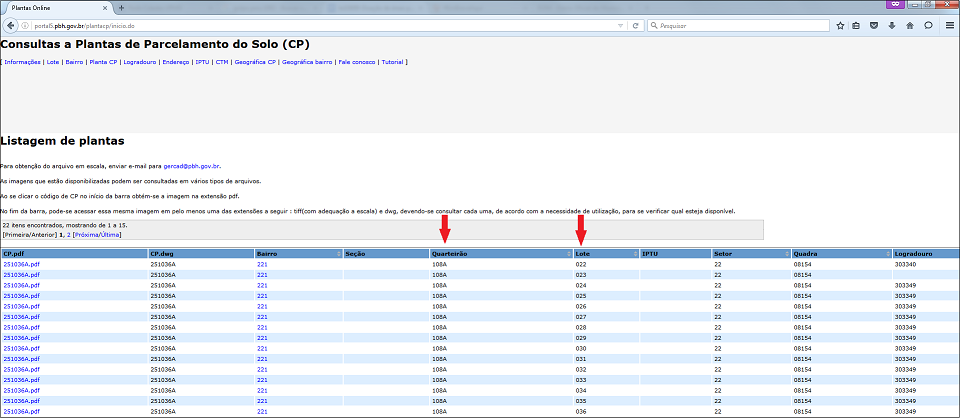Open the downloads arrow icon
This screenshot has width=960, height=419.
[x=892, y=25]
